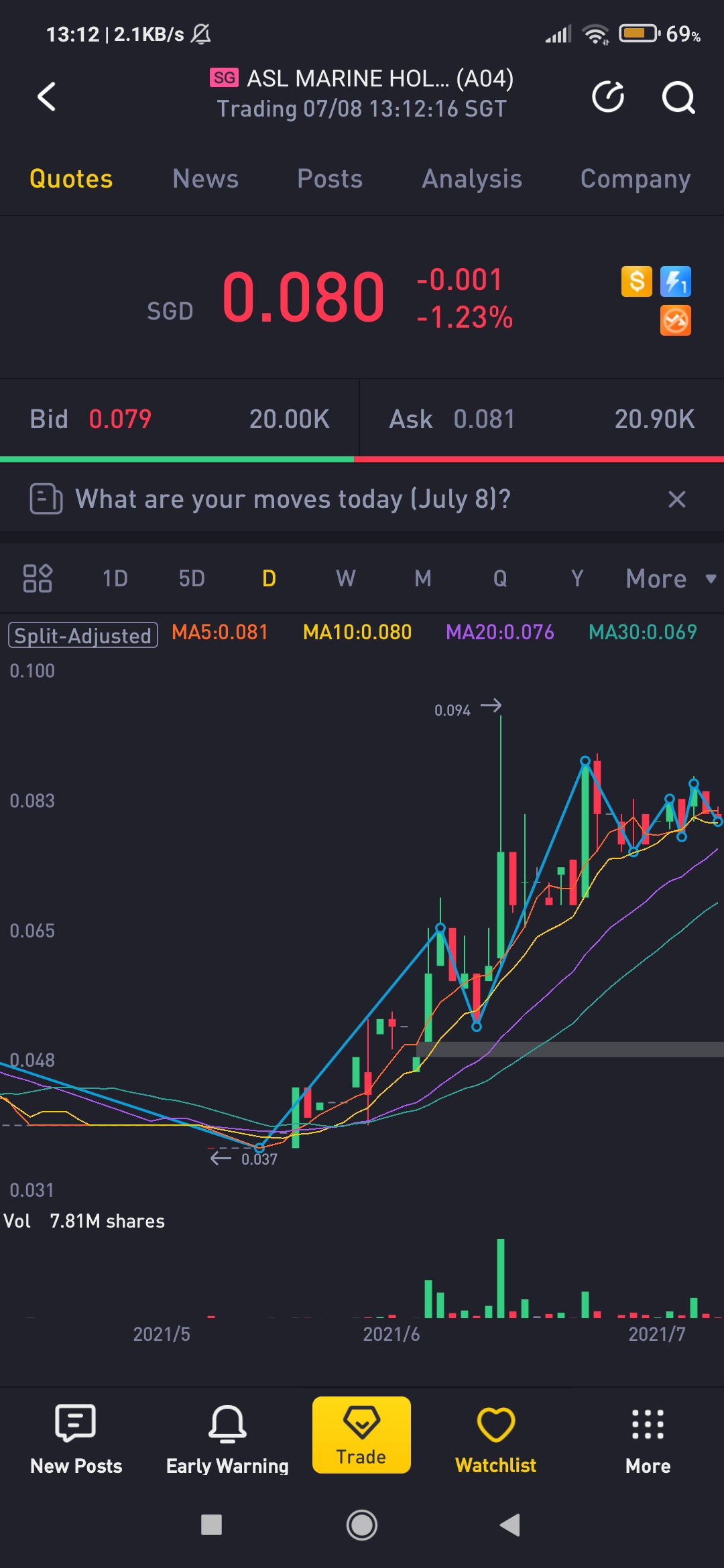Select the D daily chart period
The height and width of the screenshot is (1568, 724).
point(269,578)
